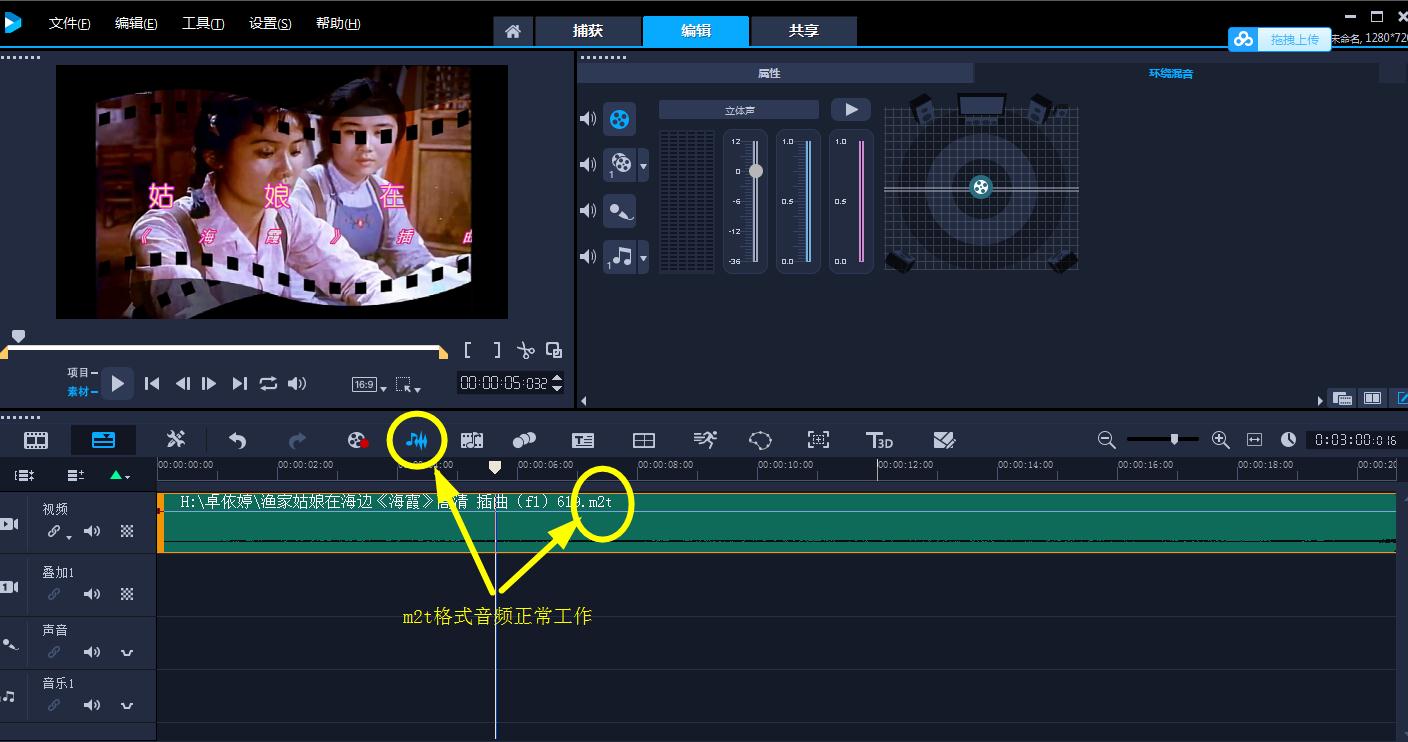1408x742 pixels.
Task: Switch to the 共享 tab
Action: [803, 31]
